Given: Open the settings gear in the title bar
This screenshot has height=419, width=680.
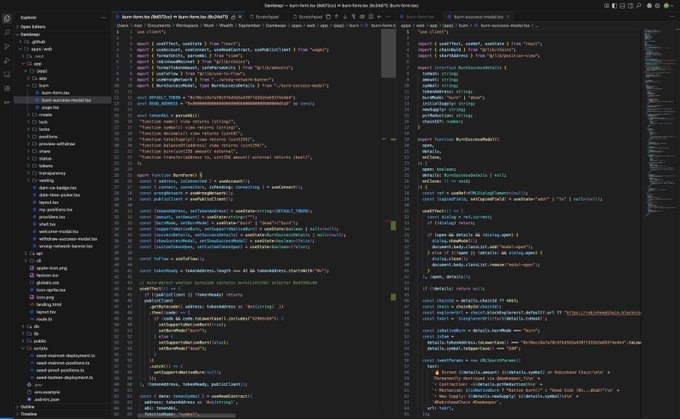Looking at the screenshot, I should point(657,6).
